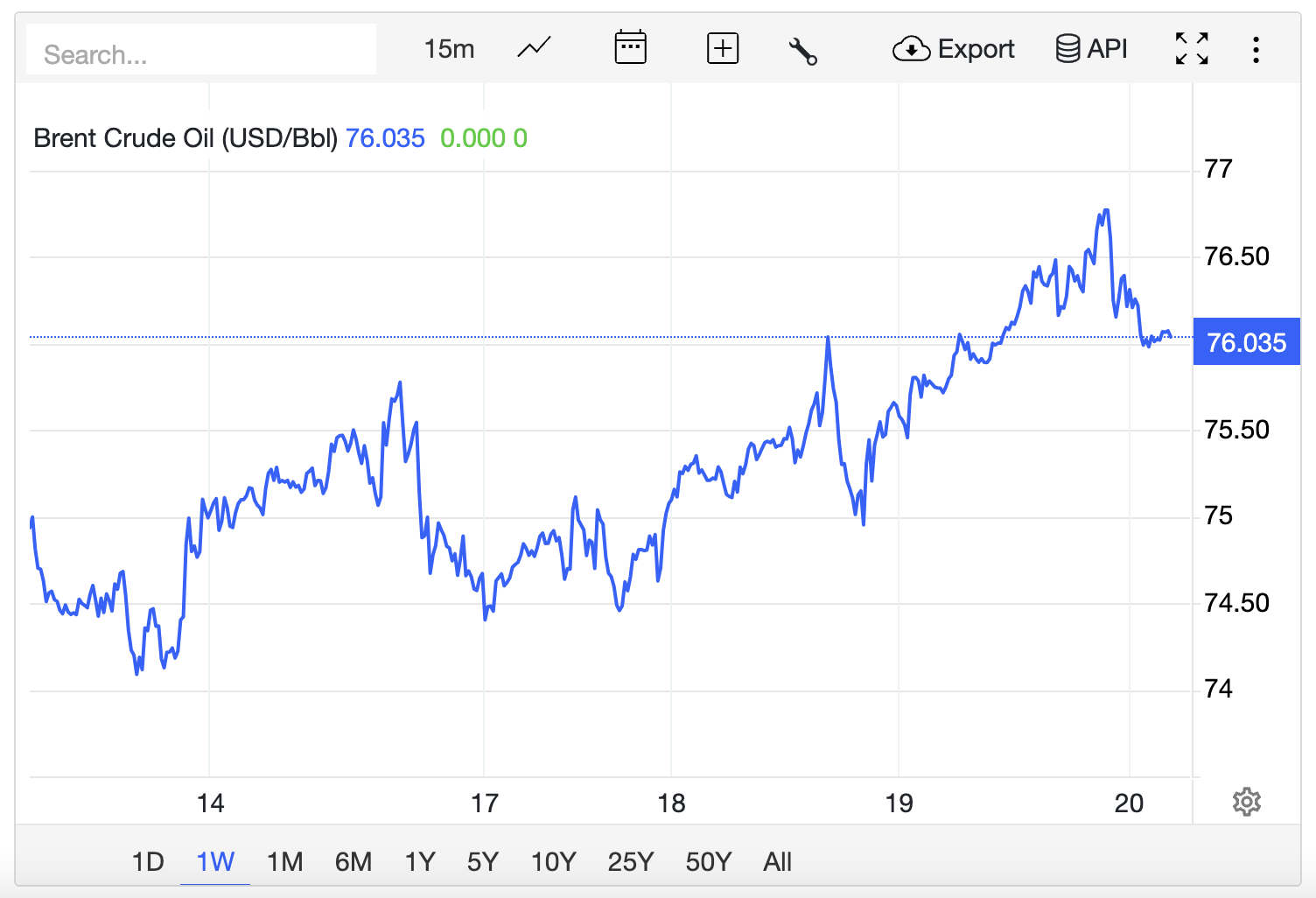Change chart type with line icon

click(534, 48)
